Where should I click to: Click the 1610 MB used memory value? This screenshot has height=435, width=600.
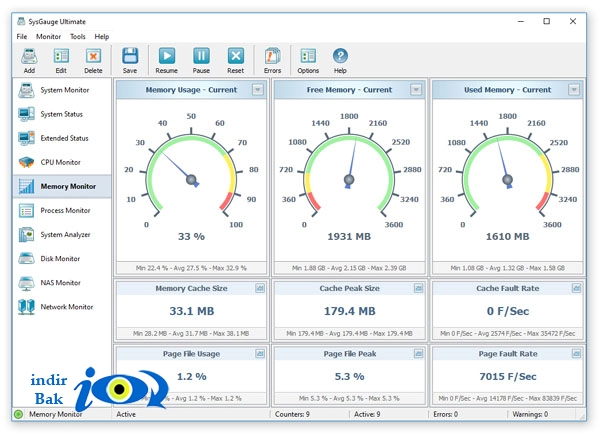[x=507, y=236]
